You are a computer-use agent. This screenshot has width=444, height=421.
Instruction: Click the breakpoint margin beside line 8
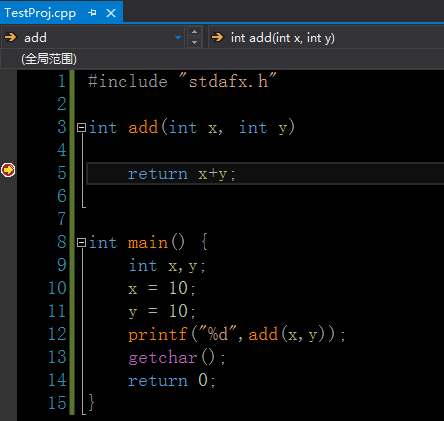click(8, 242)
